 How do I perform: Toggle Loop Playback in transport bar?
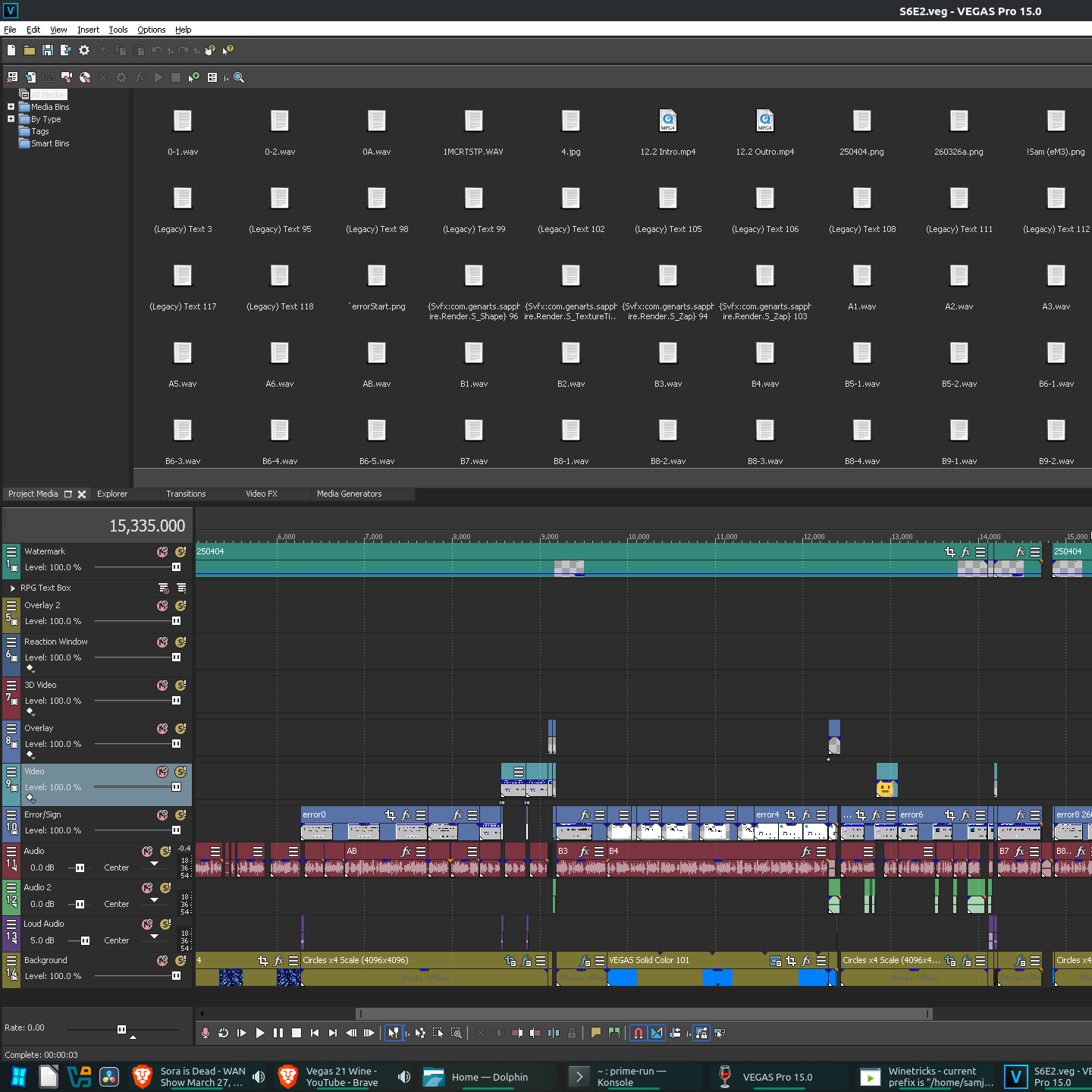pyautogui.click(x=224, y=1033)
